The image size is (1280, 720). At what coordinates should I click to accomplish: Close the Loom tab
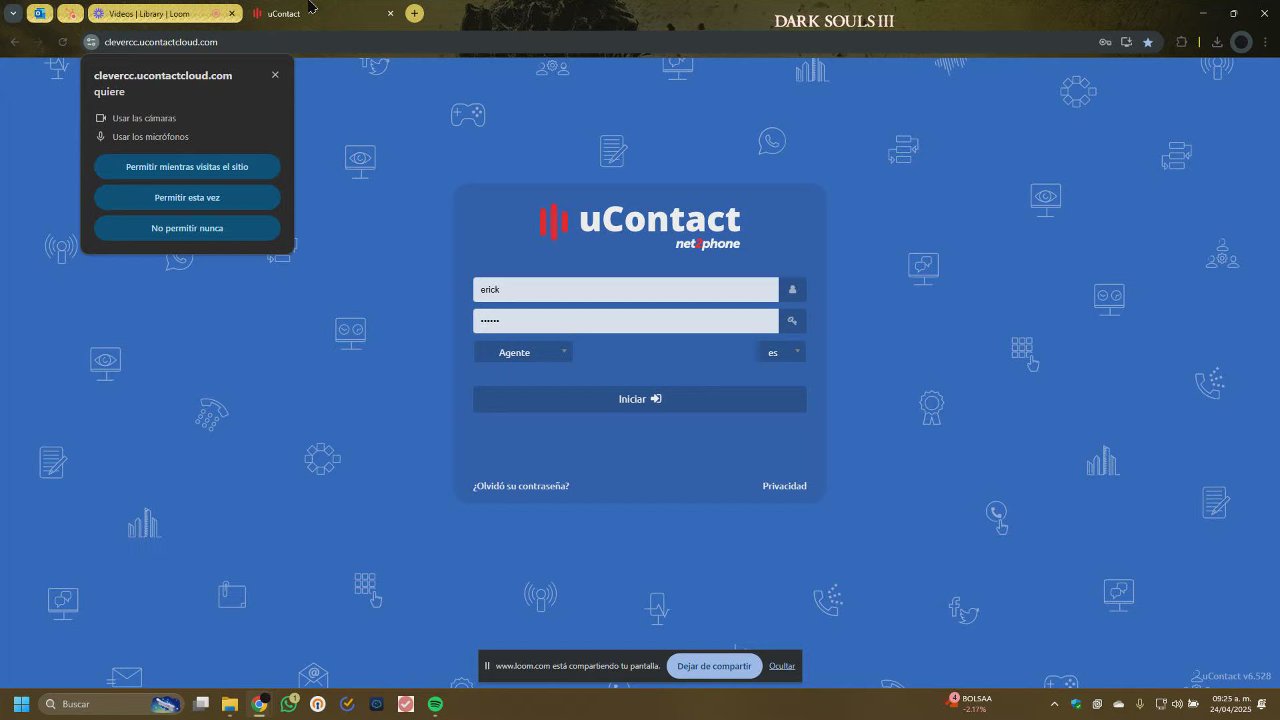tap(233, 13)
